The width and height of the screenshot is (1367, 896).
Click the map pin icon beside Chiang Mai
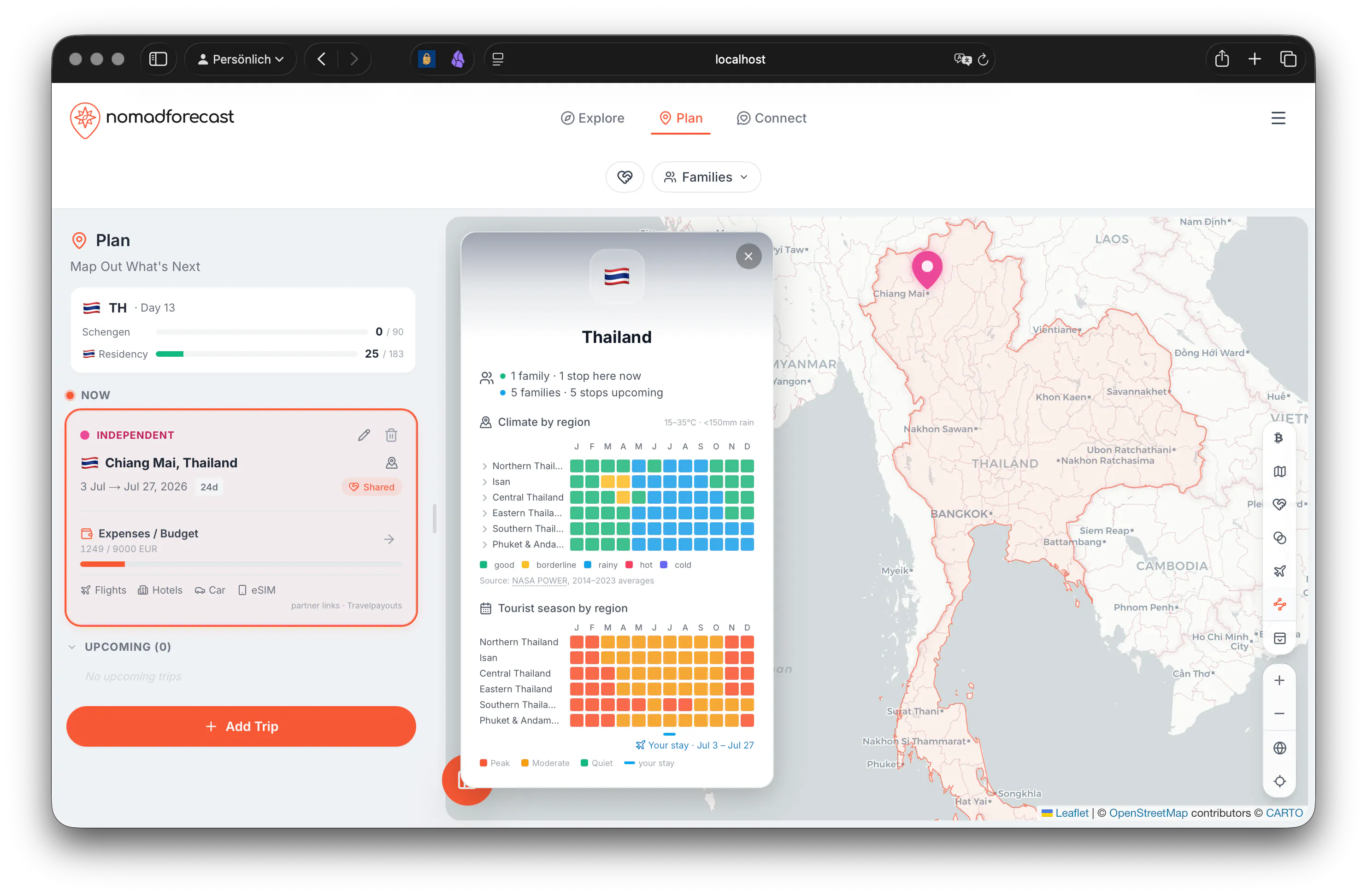(392, 463)
